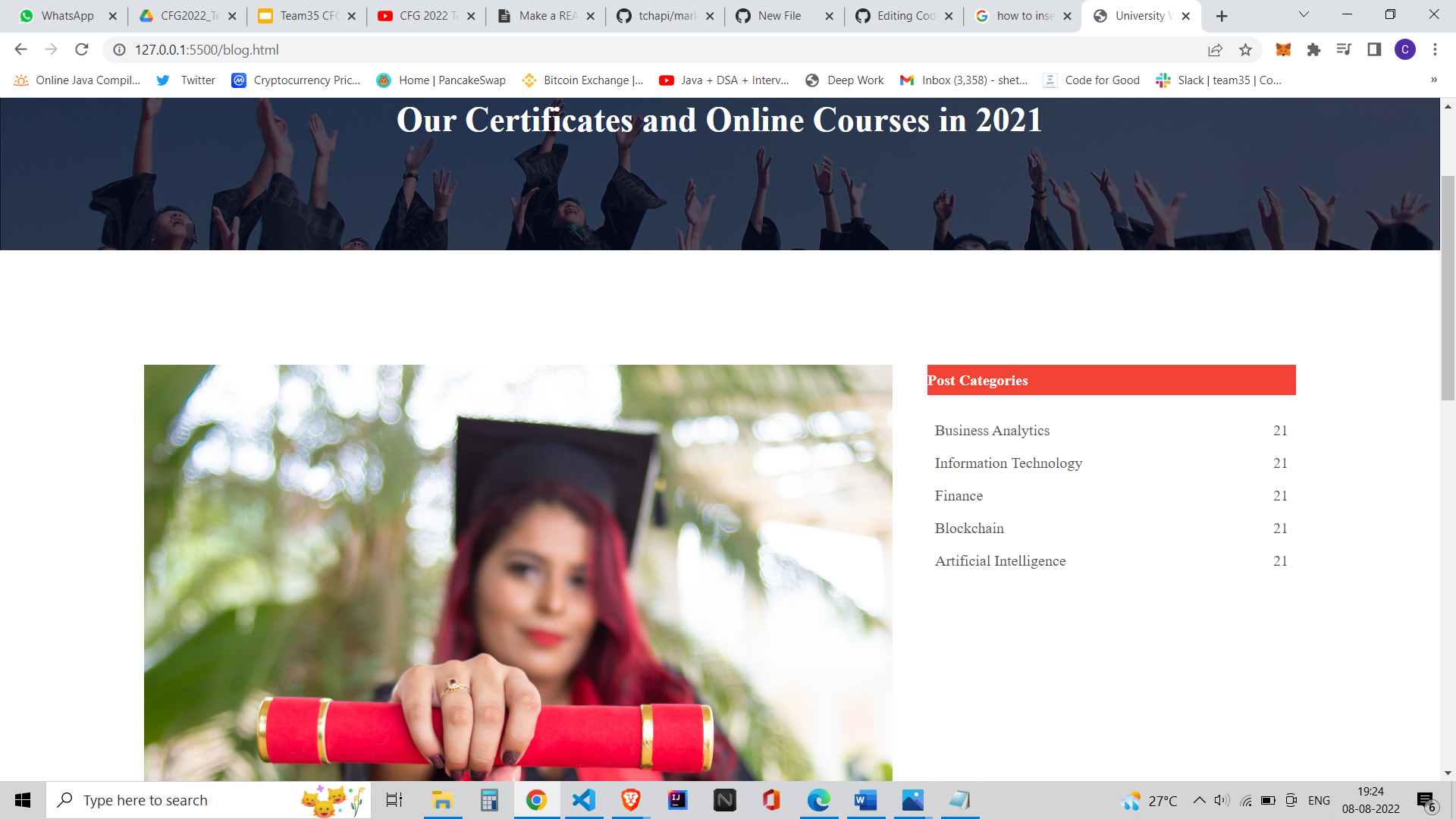
Task: Open Chrome media playback controls
Action: click(x=1344, y=49)
